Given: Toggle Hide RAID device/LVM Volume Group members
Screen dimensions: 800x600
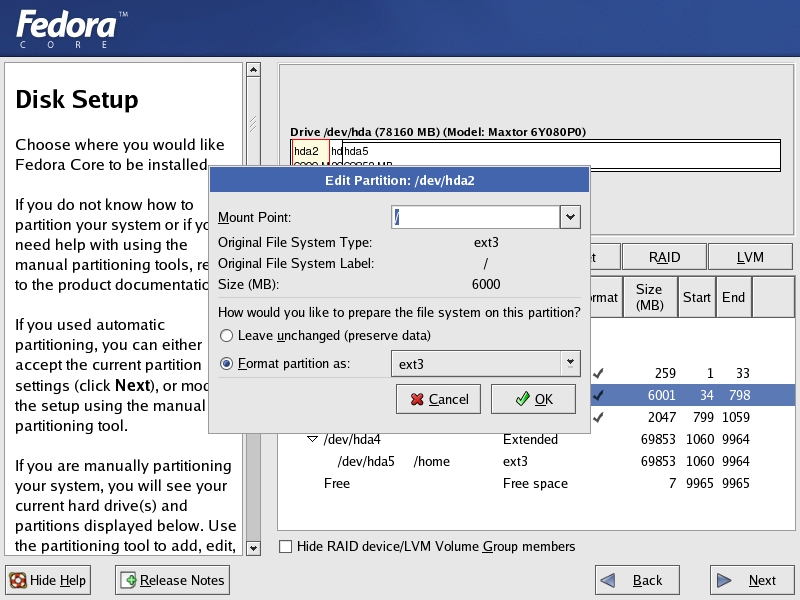Looking at the screenshot, I should click(286, 546).
